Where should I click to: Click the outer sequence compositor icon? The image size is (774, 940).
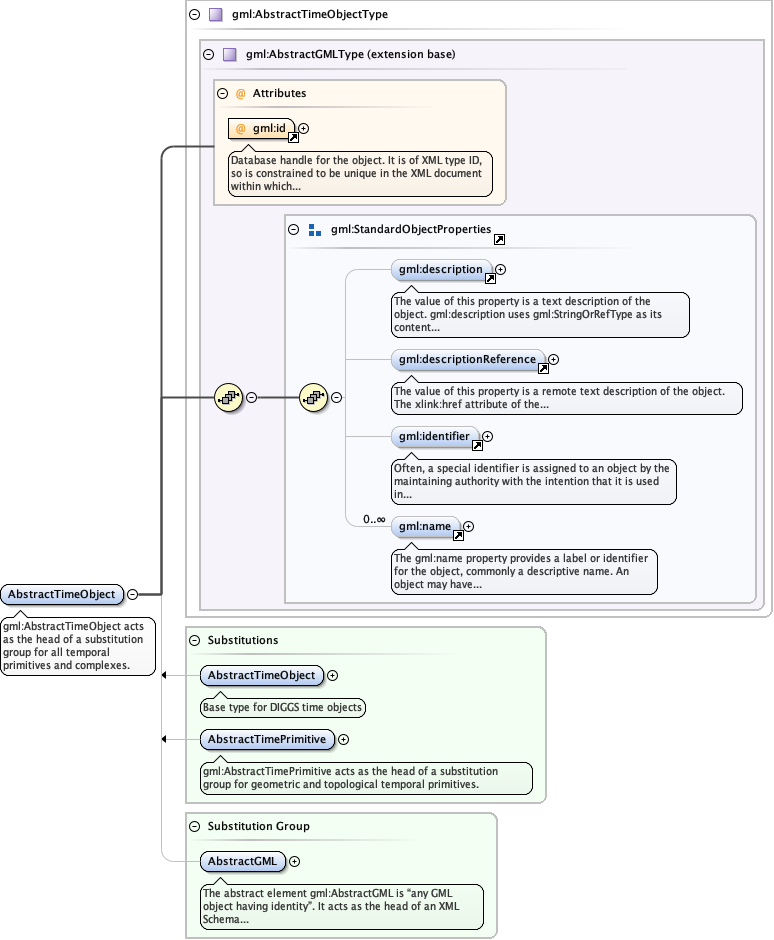229,397
